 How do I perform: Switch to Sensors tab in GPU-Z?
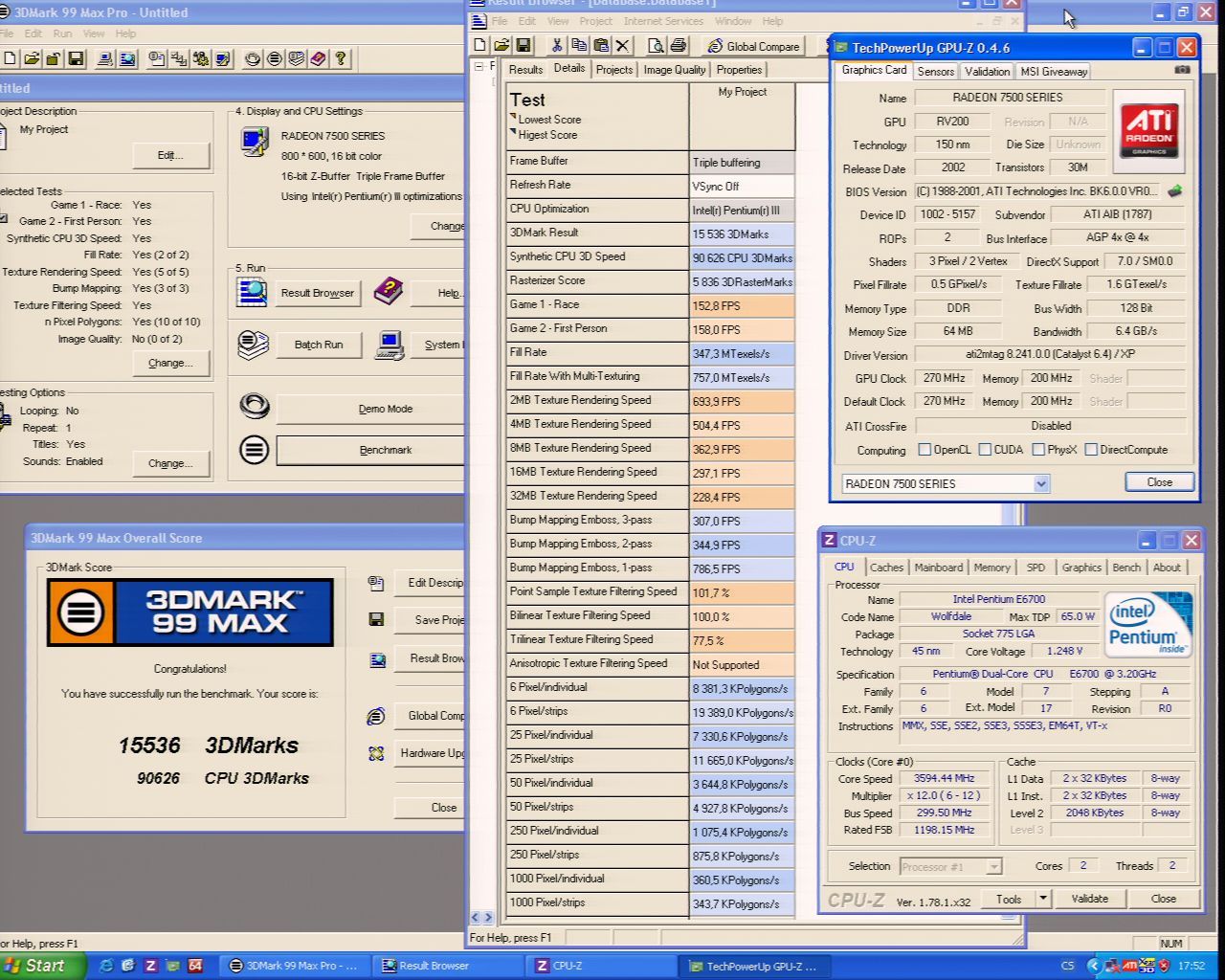tap(935, 72)
